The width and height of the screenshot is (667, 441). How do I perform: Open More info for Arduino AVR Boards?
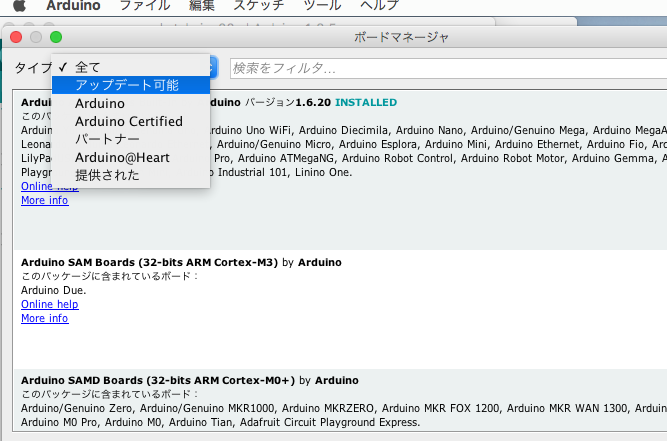(x=45, y=200)
